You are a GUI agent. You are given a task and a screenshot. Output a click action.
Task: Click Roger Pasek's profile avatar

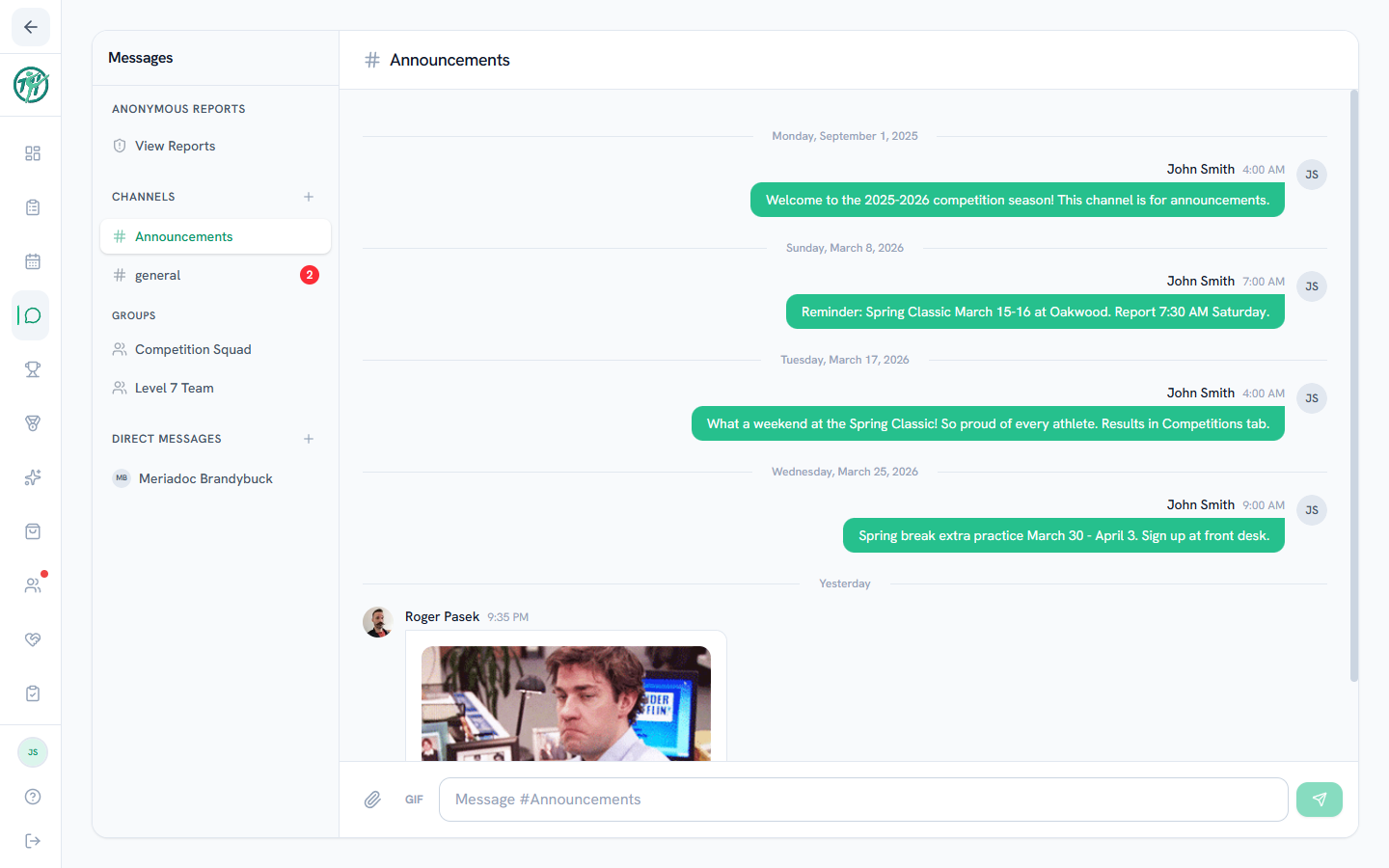click(378, 622)
